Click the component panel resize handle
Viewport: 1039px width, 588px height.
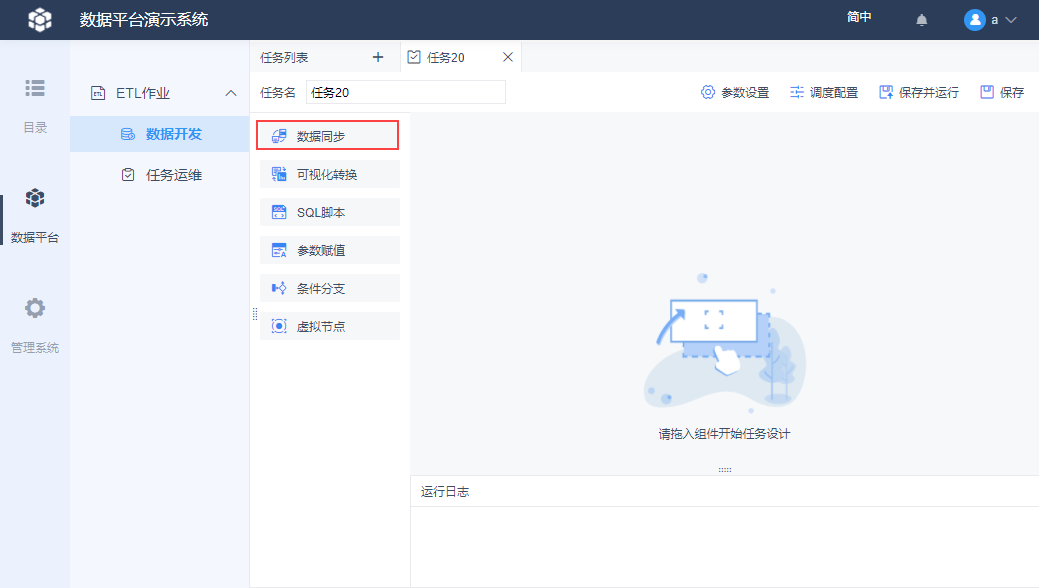click(254, 314)
